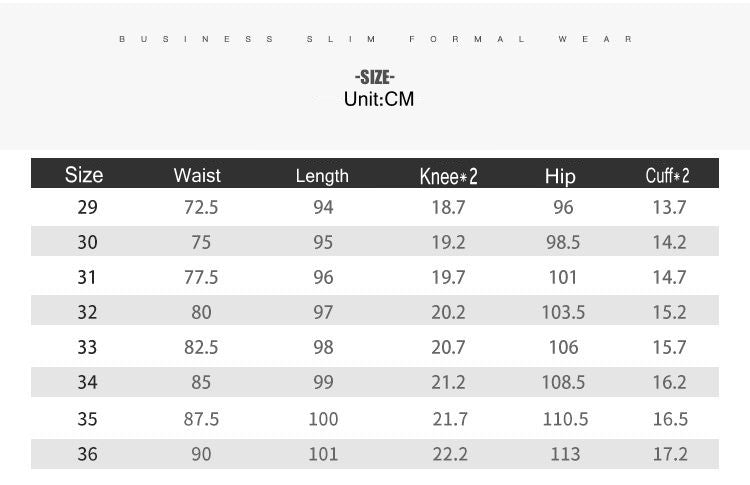Click the Business Slim Formal Wear title

pyautogui.click(x=375, y=39)
